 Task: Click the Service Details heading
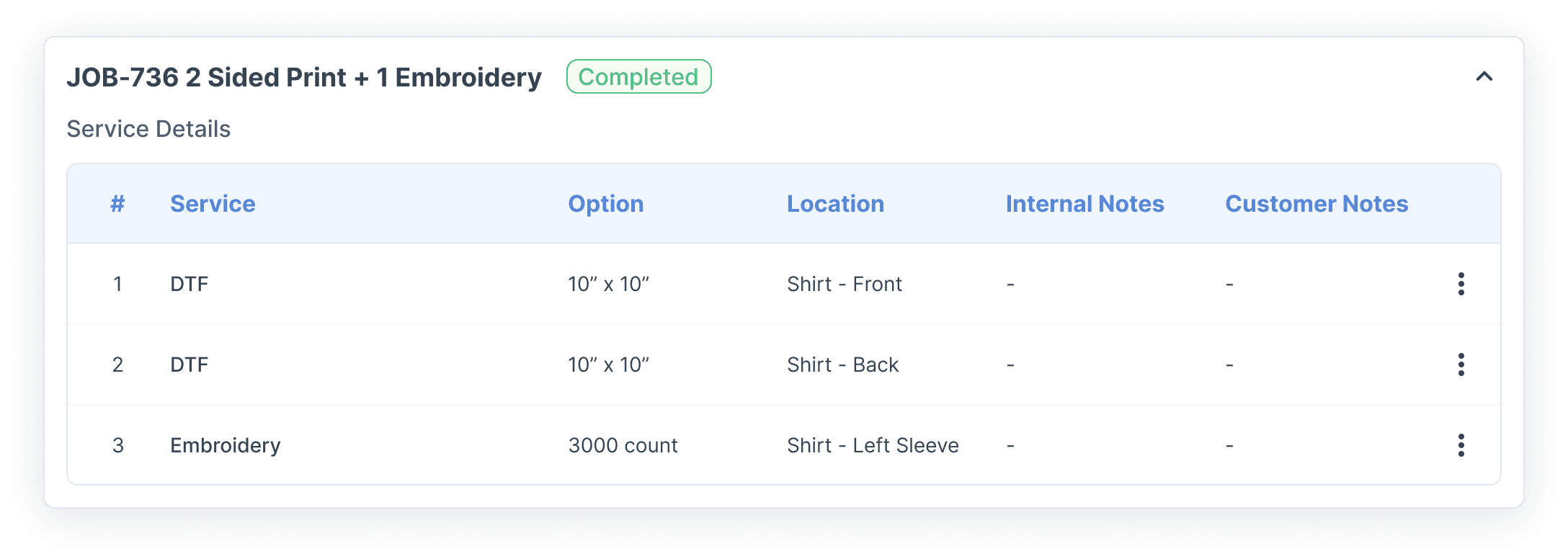(148, 129)
